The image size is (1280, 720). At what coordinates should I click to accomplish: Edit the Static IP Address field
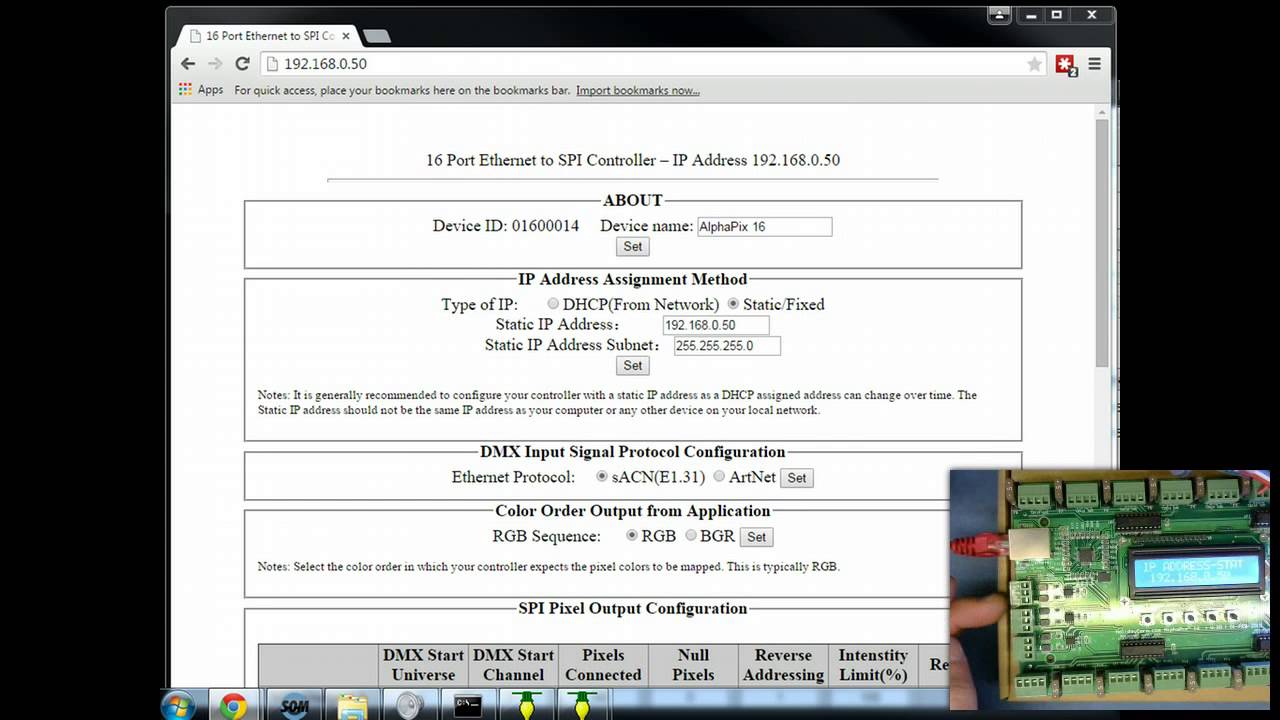click(x=716, y=325)
